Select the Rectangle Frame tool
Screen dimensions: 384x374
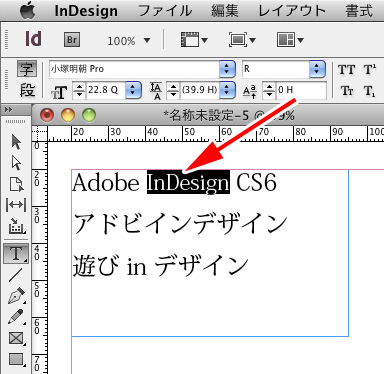[16, 338]
